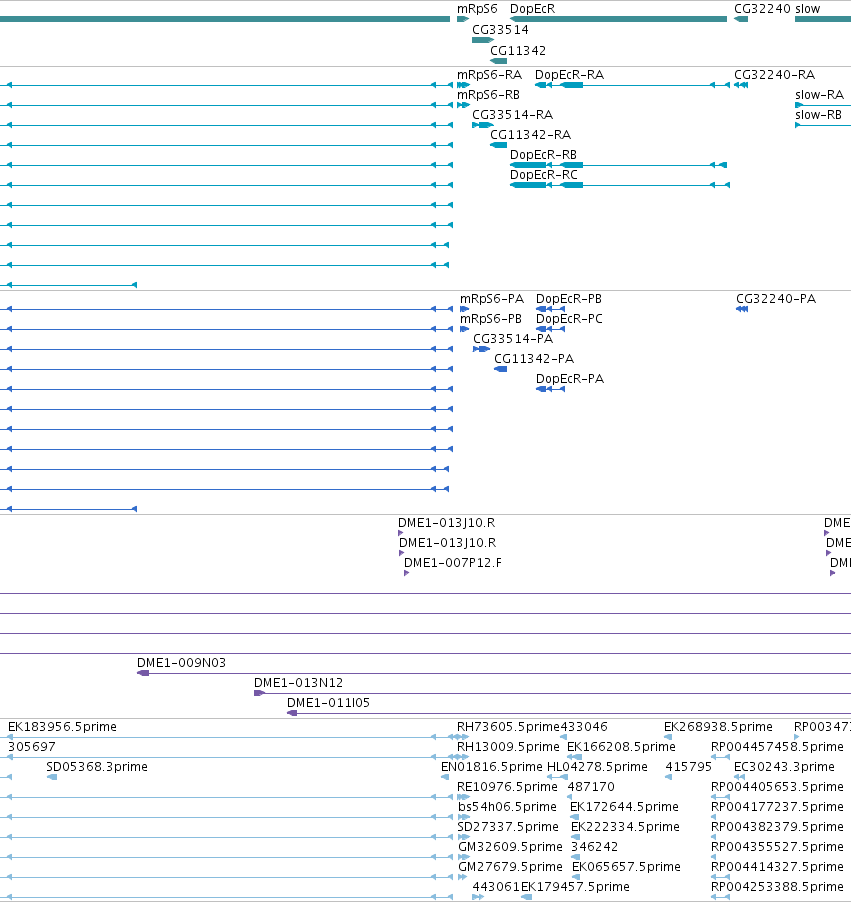Screen dimensions: 851x902
Task: Click the mRpS6 gene label
Action: click(x=477, y=9)
